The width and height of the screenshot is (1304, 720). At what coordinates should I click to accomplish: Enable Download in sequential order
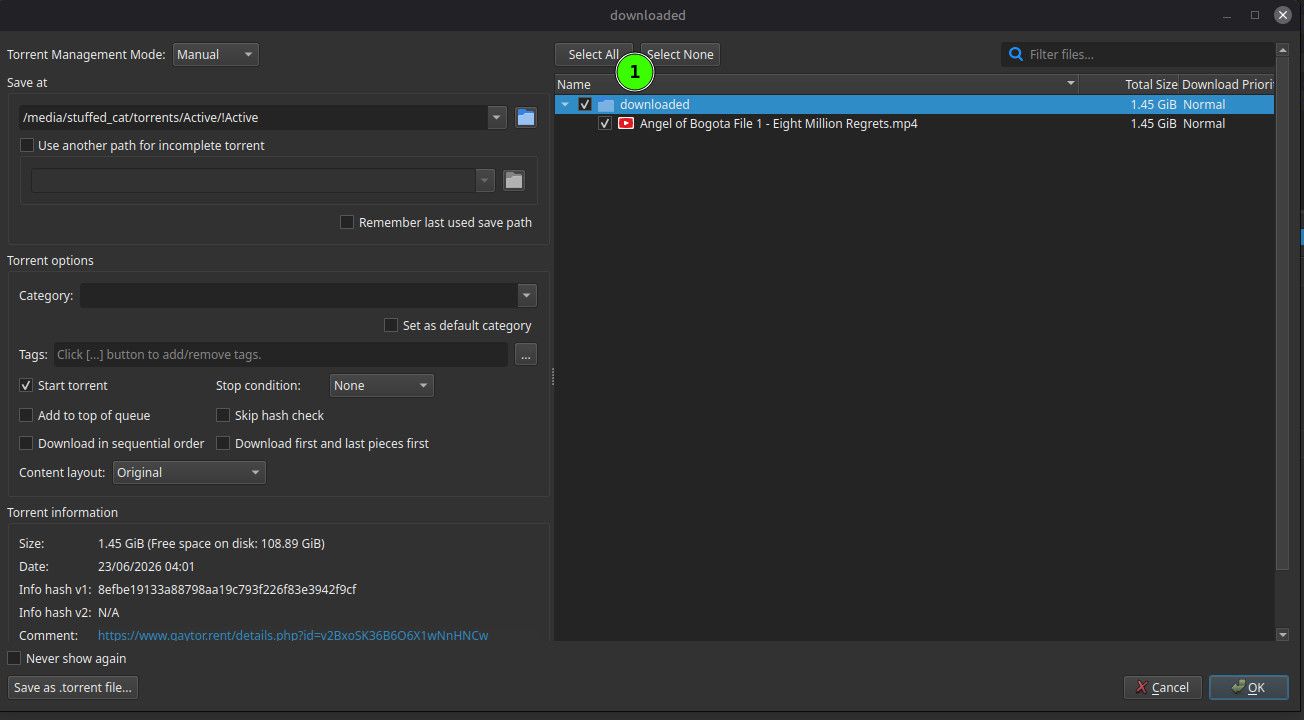[x=27, y=444]
